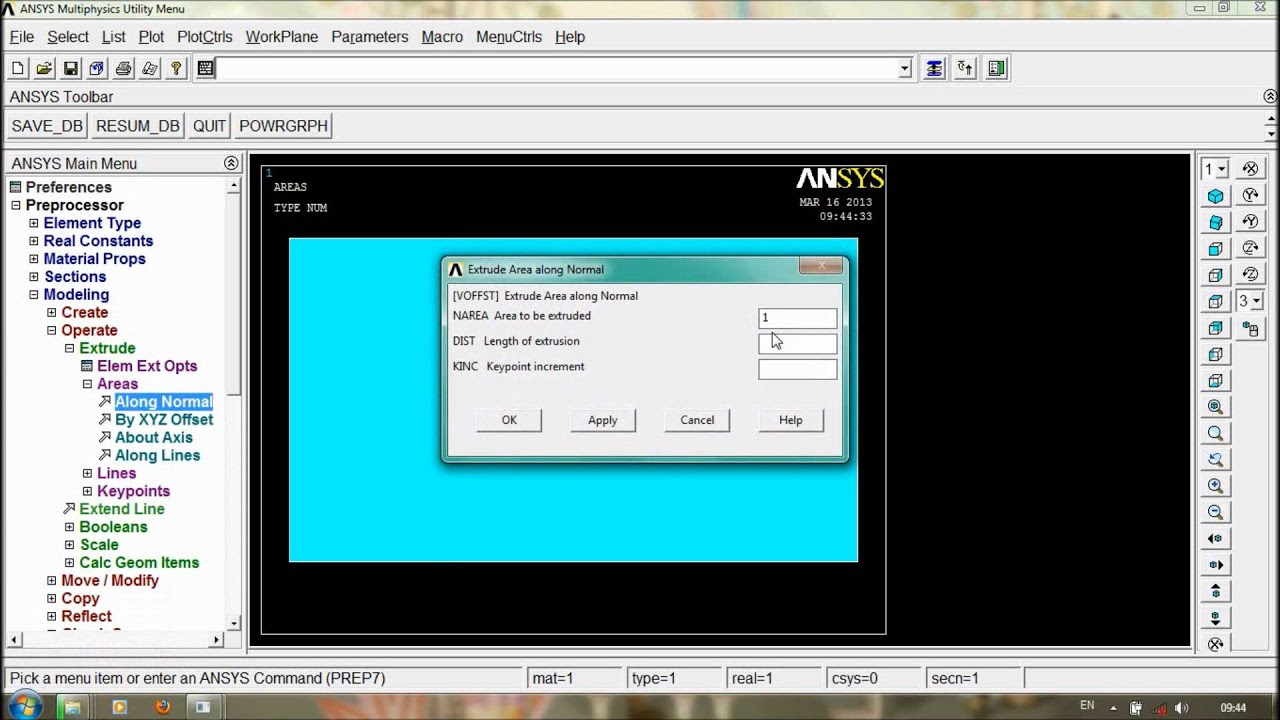Open Elem Ext Opts tree item
Screen dimensions: 1280x720
147,366
